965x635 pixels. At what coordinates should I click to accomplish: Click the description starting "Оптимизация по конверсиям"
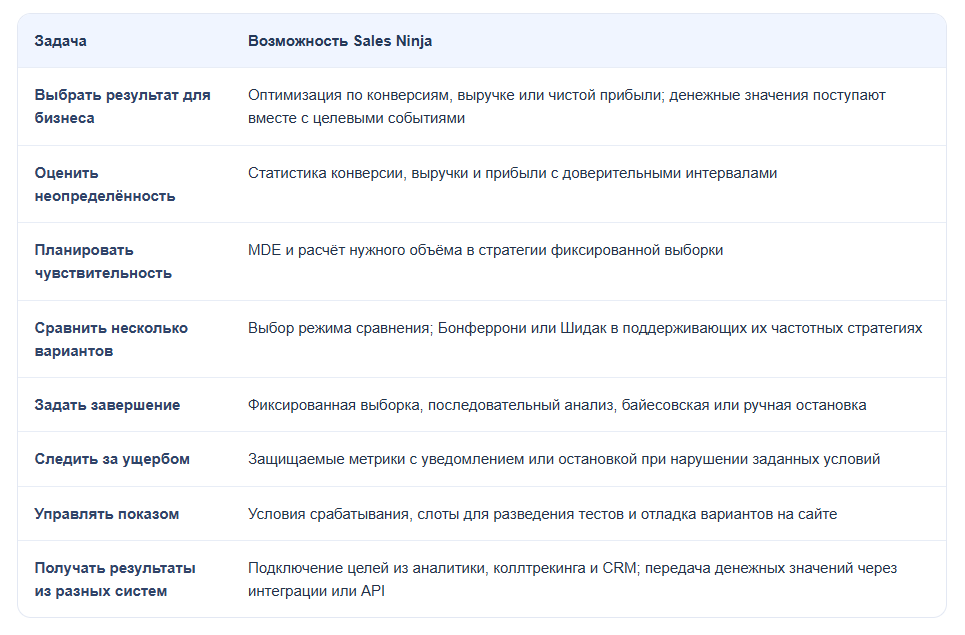567,106
